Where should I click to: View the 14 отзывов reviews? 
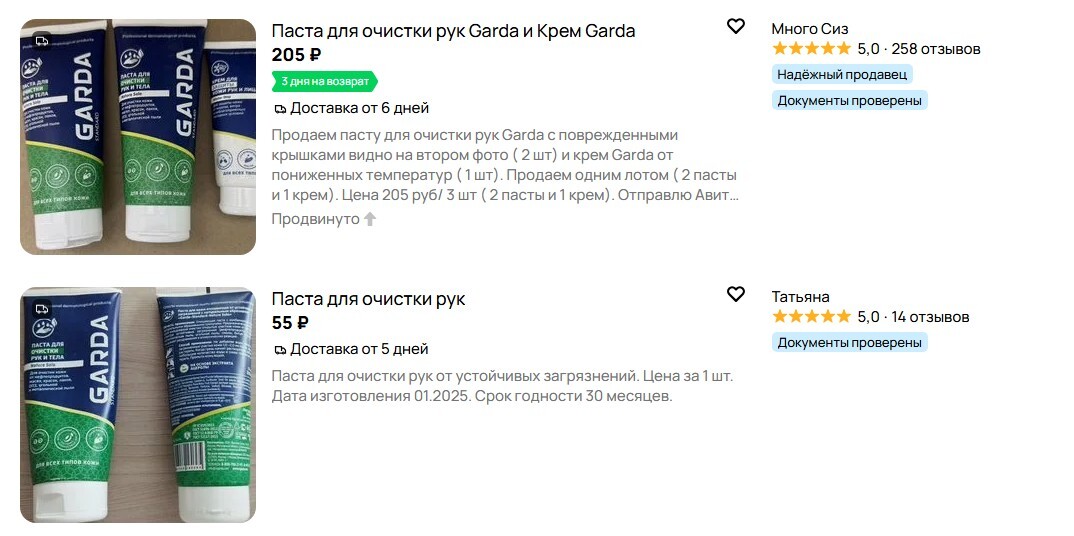930,317
